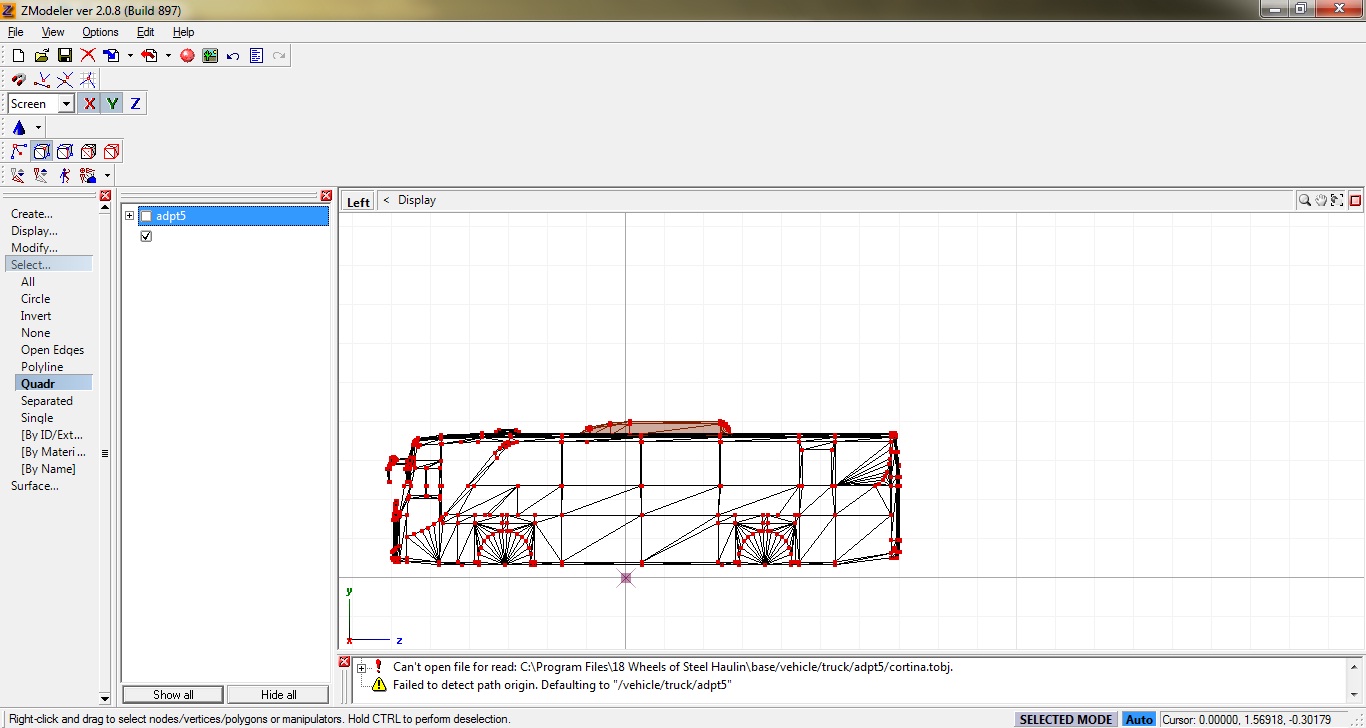Image resolution: width=1366 pixels, height=728 pixels.
Task: Select the magnet snapping tool icon
Action: click(x=18, y=79)
